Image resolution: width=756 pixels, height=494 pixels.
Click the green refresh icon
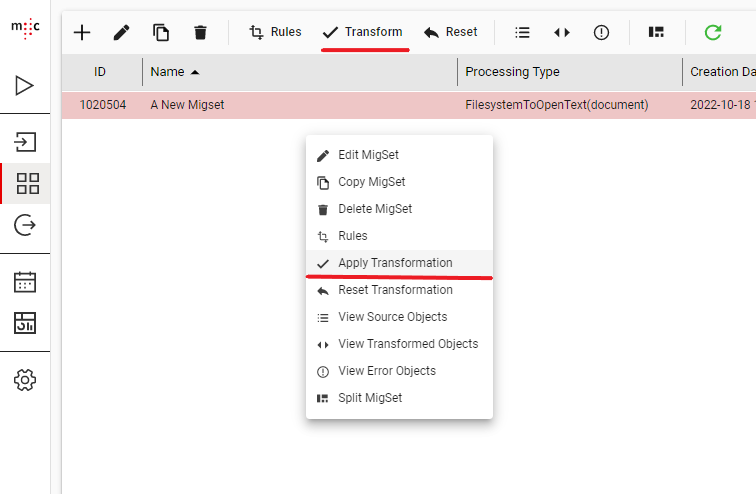point(712,32)
